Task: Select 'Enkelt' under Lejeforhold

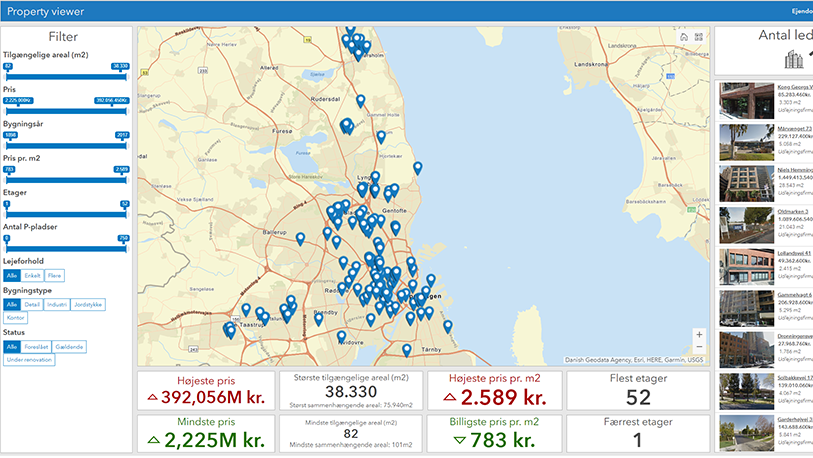Action: pyautogui.click(x=32, y=275)
